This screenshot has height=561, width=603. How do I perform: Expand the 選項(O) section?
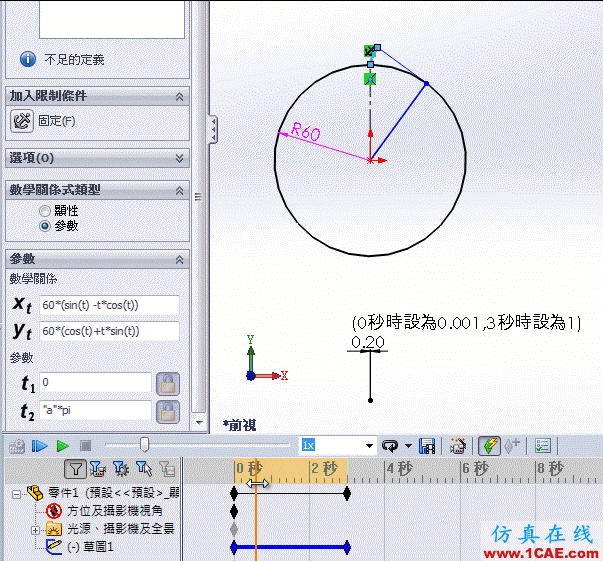point(180,158)
